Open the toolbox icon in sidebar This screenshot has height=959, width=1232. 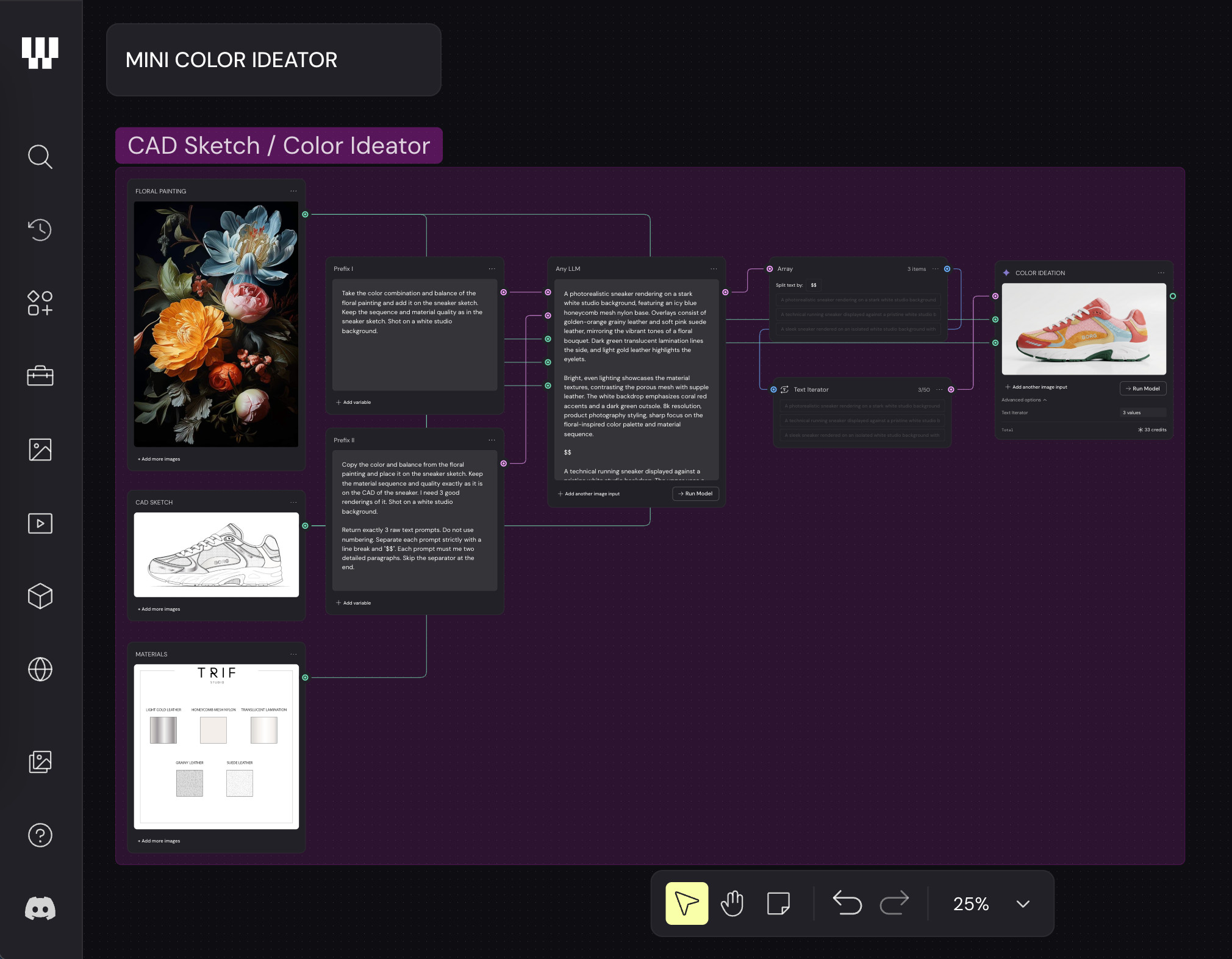coord(40,376)
